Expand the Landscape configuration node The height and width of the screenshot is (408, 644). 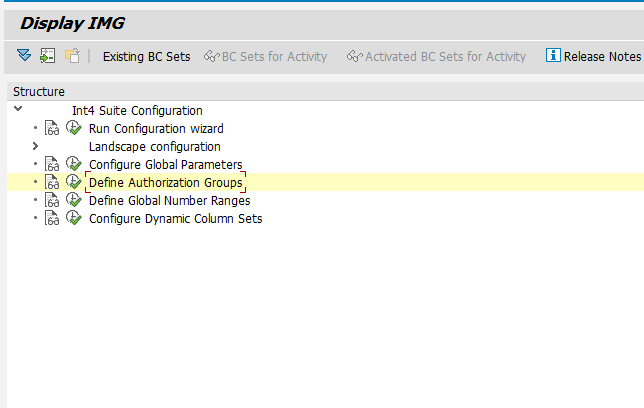coord(35,146)
